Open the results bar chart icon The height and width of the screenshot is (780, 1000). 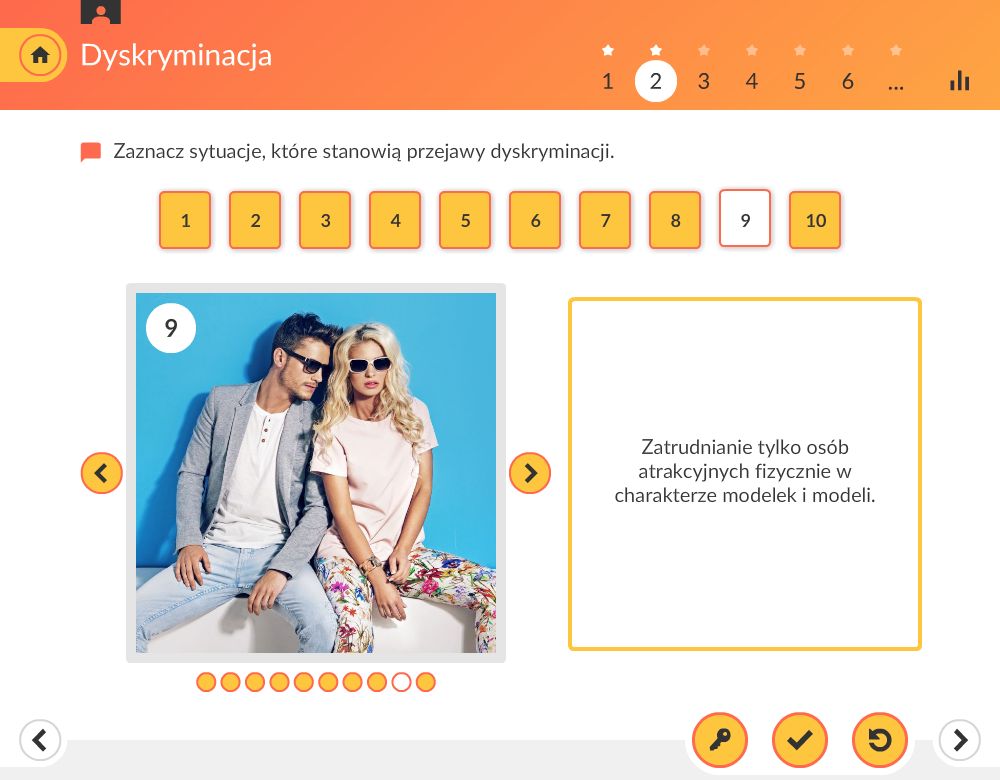pyautogui.click(x=959, y=80)
